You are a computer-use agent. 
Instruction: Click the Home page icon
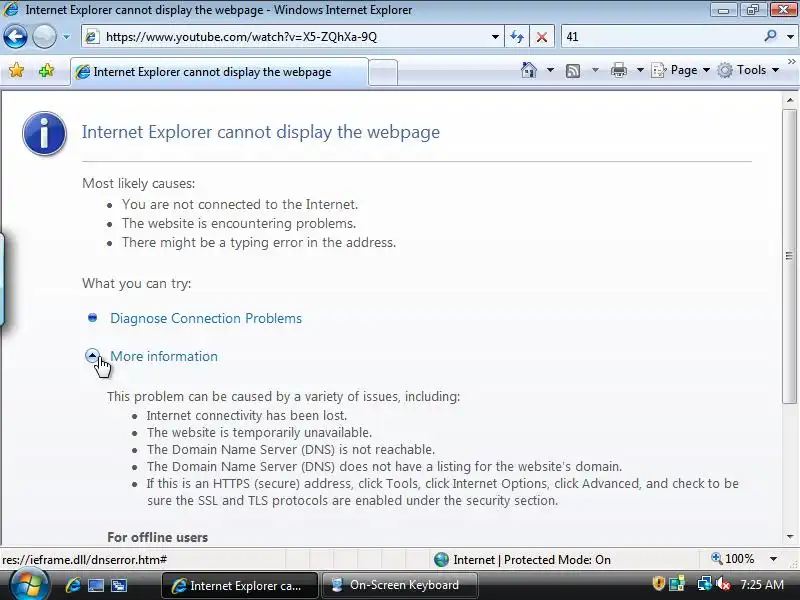(529, 70)
